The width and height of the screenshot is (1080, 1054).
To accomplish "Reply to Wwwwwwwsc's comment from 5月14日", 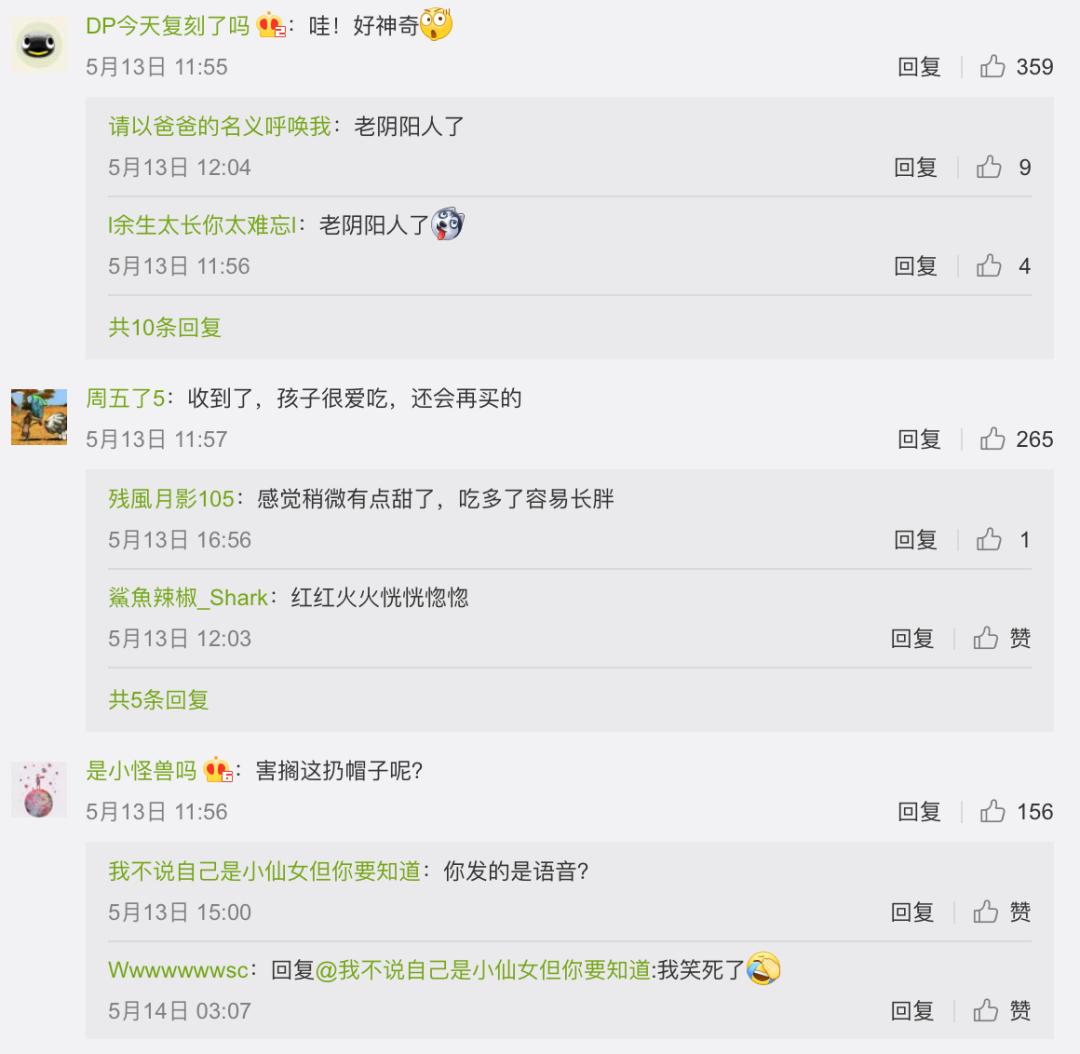I will (912, 1011).
